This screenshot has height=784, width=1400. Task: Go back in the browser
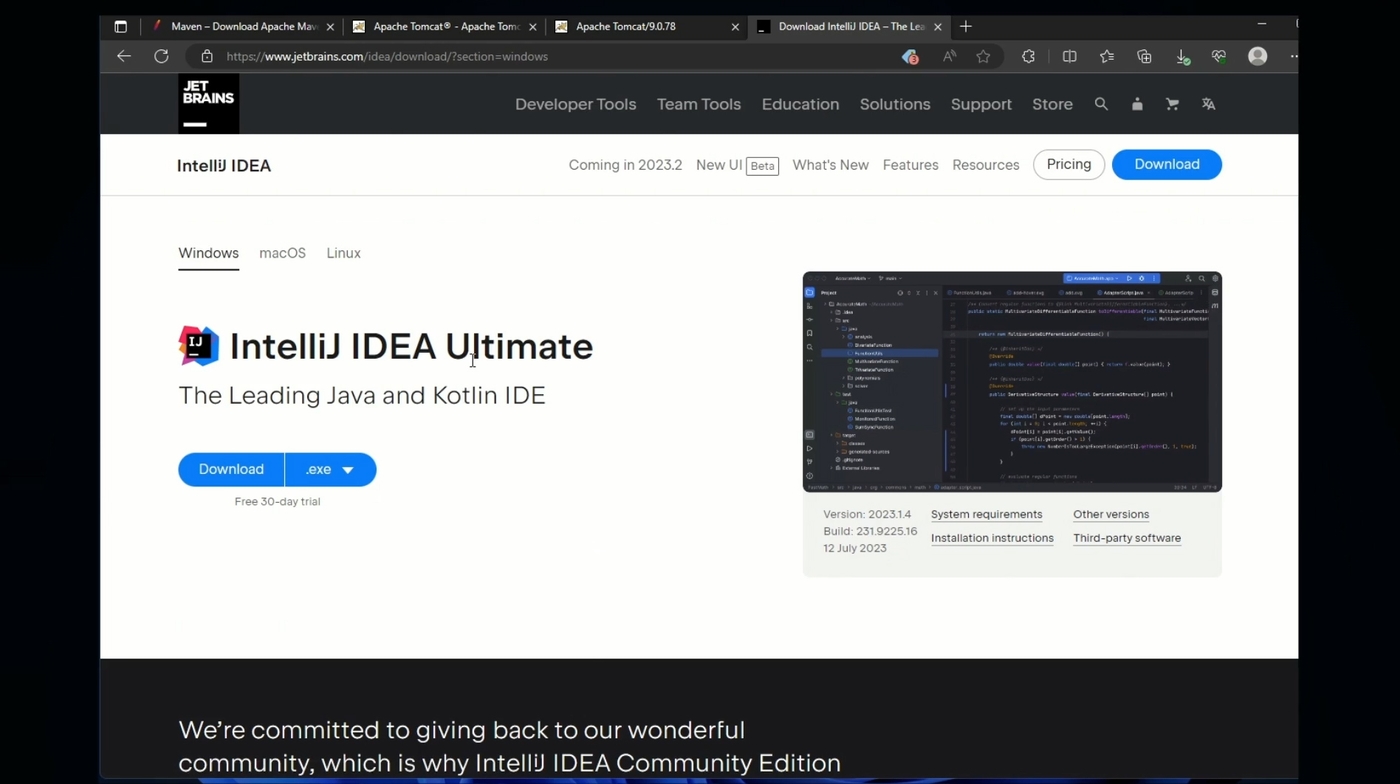(124, 56)
